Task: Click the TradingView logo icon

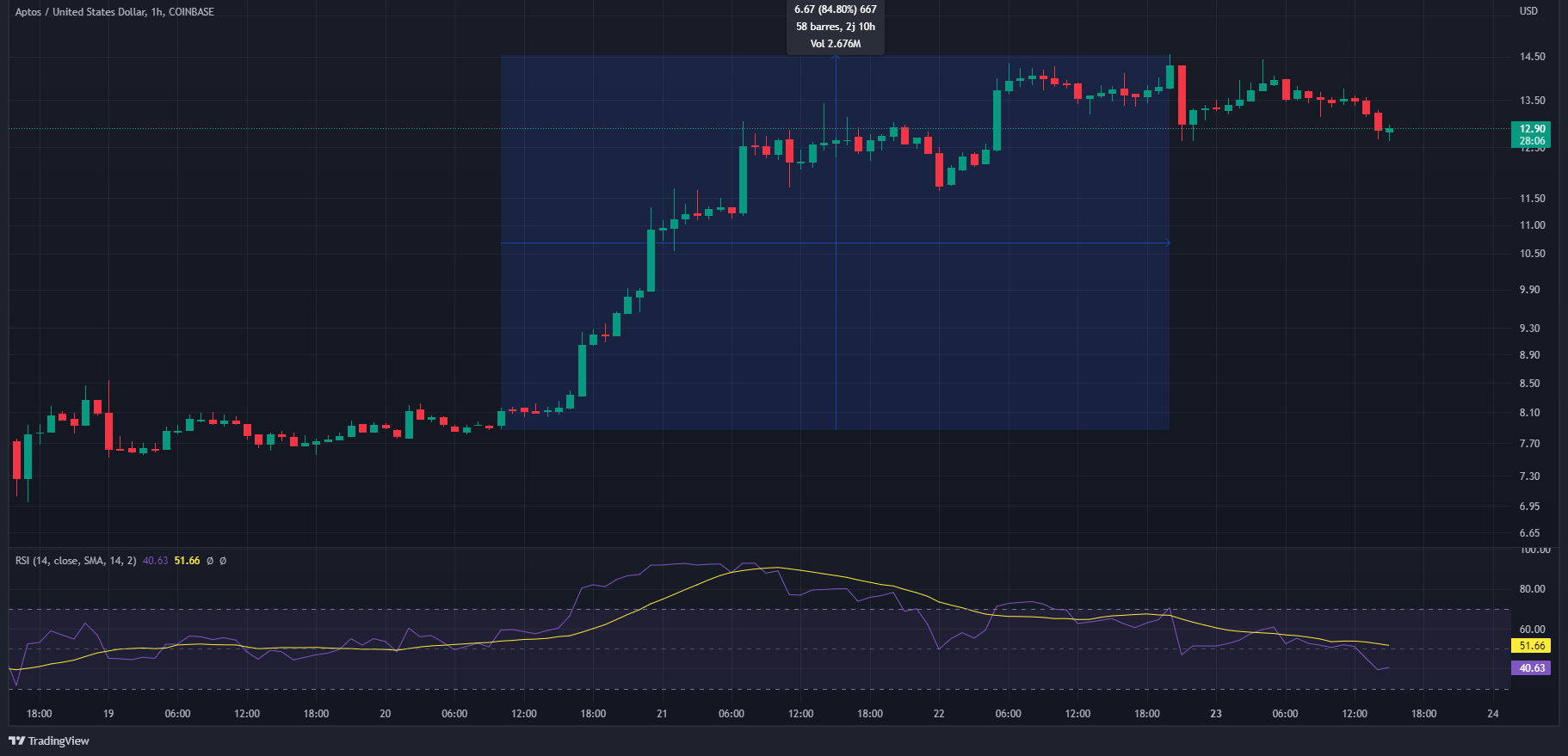Action: [x=16, y=741]
